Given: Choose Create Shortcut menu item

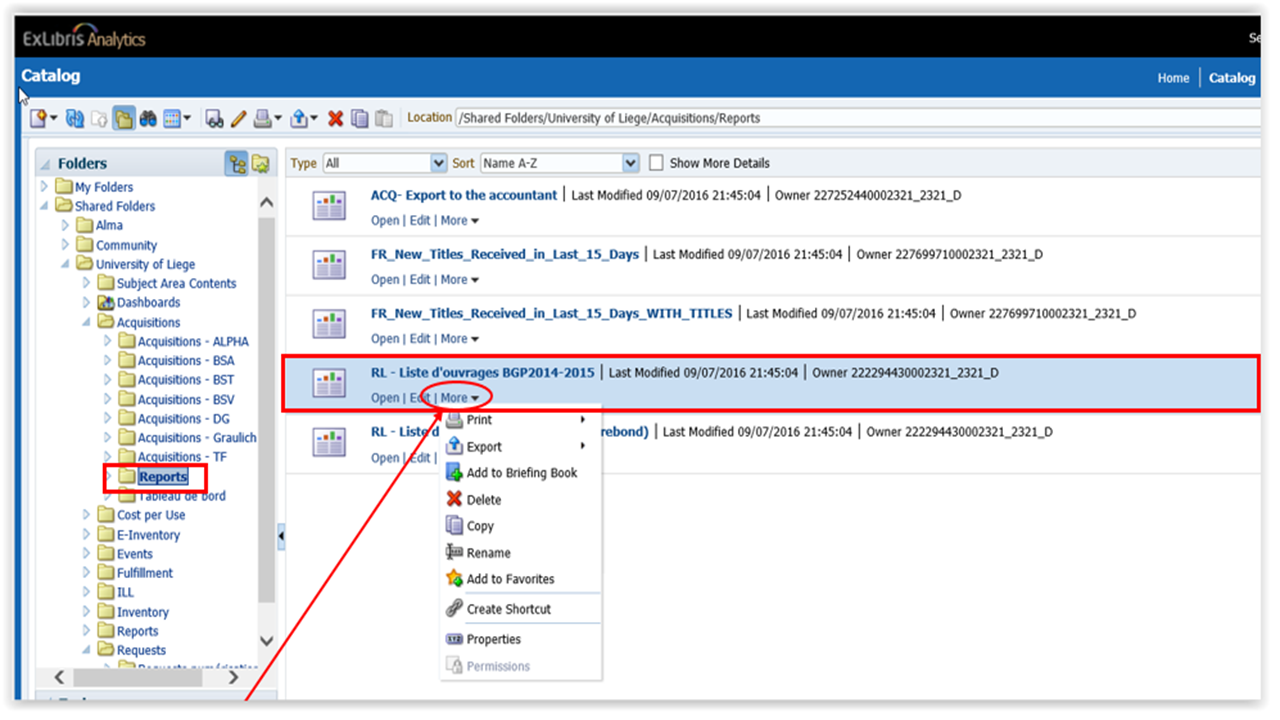Looking at the screenshot, I should (520, 609).
